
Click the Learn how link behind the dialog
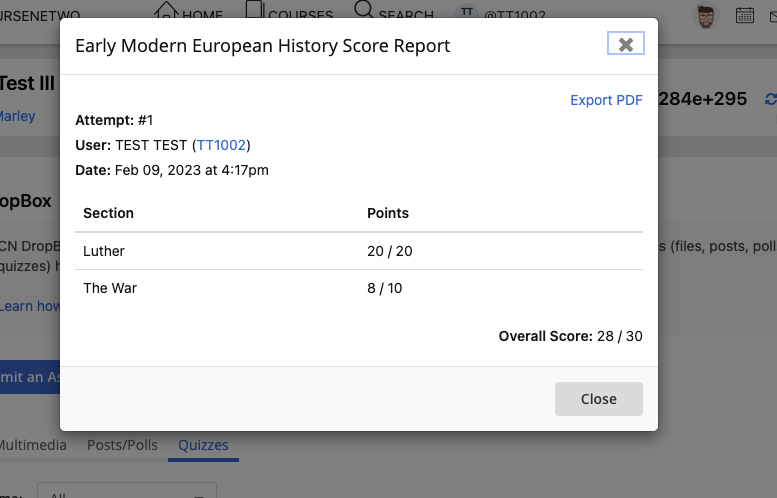[x=30, y=306]
